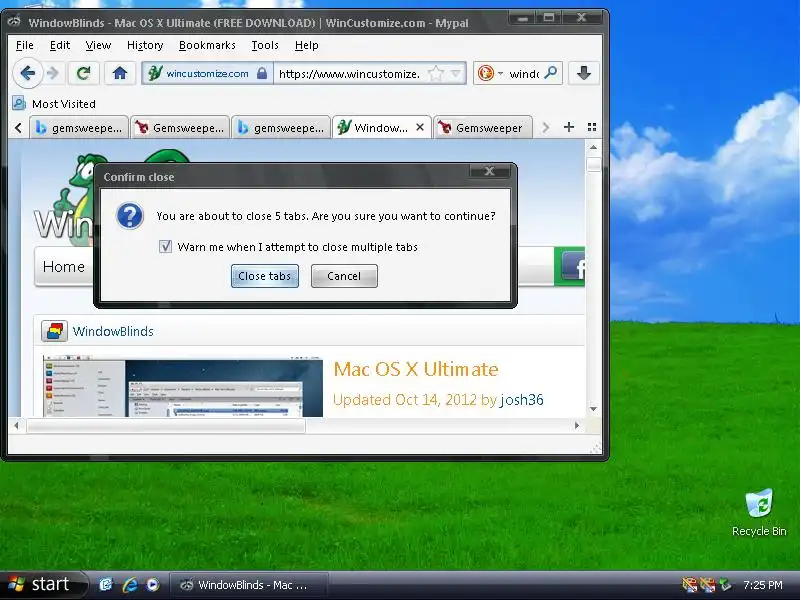Open author josh36 profile link
The image size is (800, 600).
(x=522, y=400)
